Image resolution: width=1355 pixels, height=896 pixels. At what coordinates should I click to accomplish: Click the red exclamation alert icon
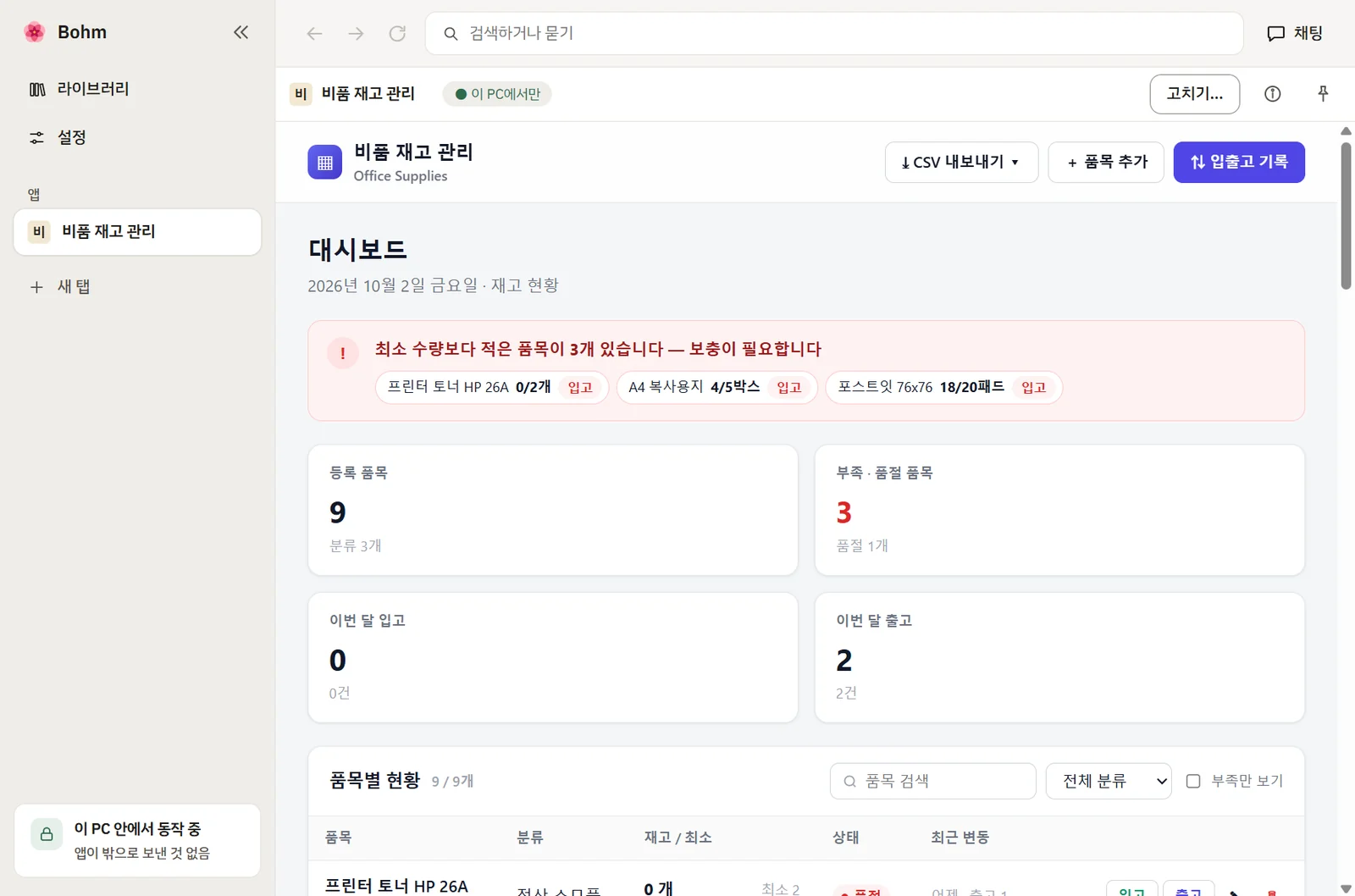click(343, 353)
